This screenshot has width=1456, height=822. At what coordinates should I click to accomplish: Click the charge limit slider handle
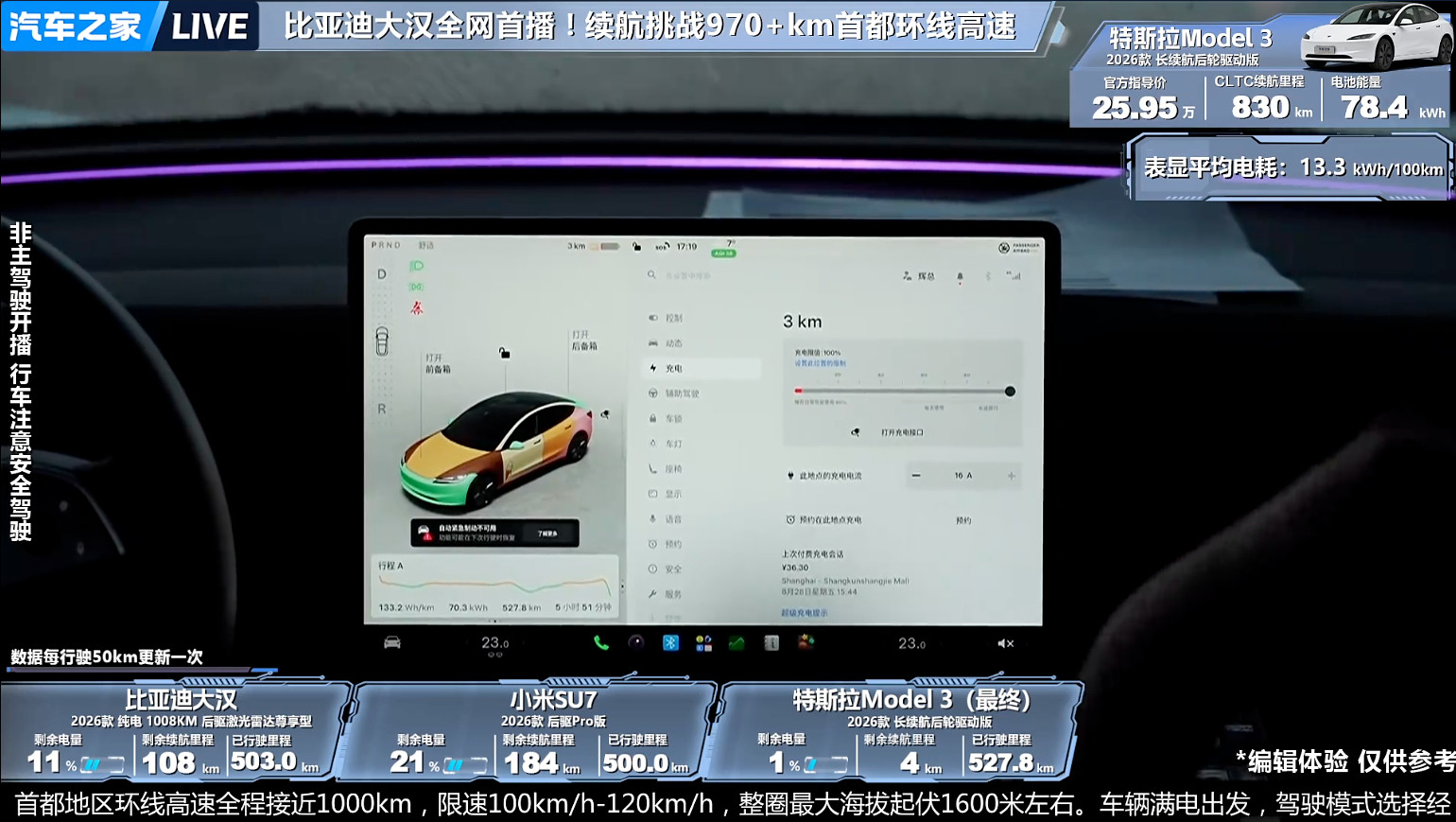(1010, 391)
